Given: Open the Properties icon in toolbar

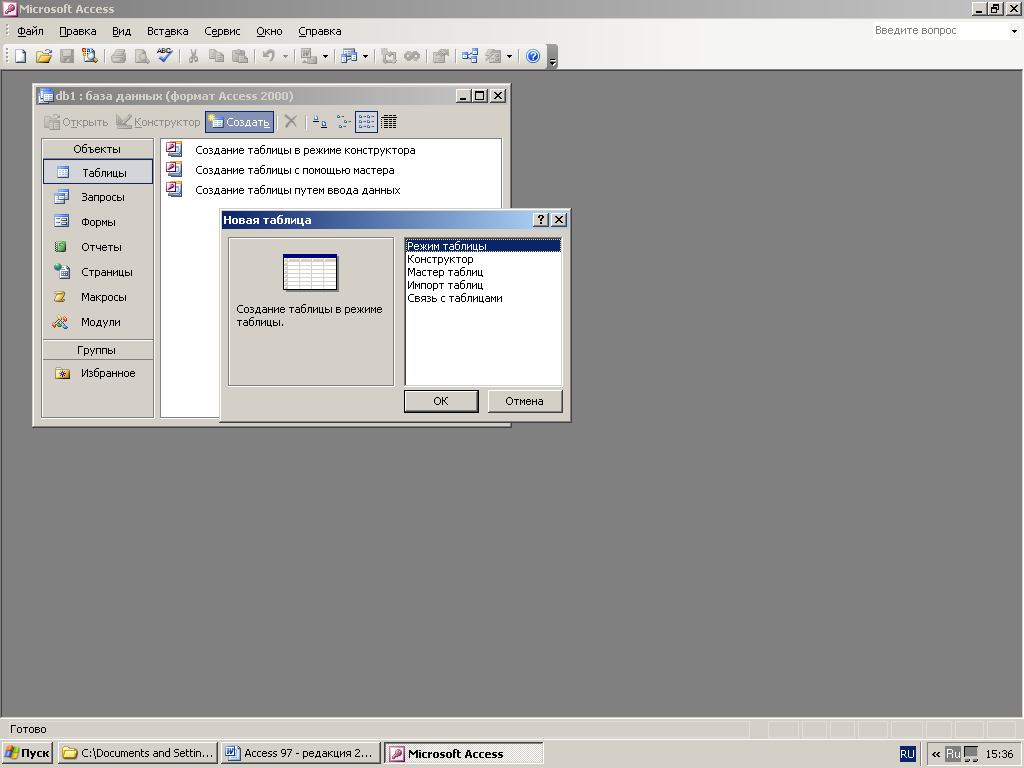Looking at the screenshot, I should tap(441, 56).
